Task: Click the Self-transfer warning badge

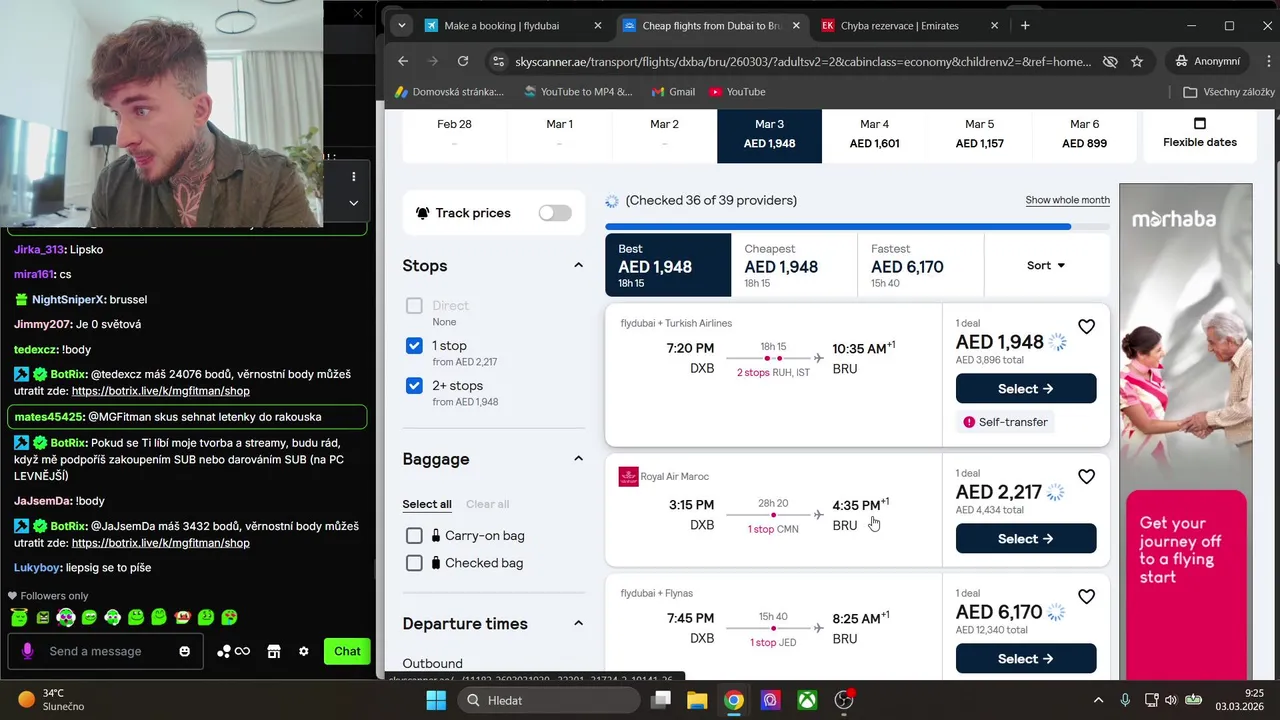Action: (x=1005, y=422)
